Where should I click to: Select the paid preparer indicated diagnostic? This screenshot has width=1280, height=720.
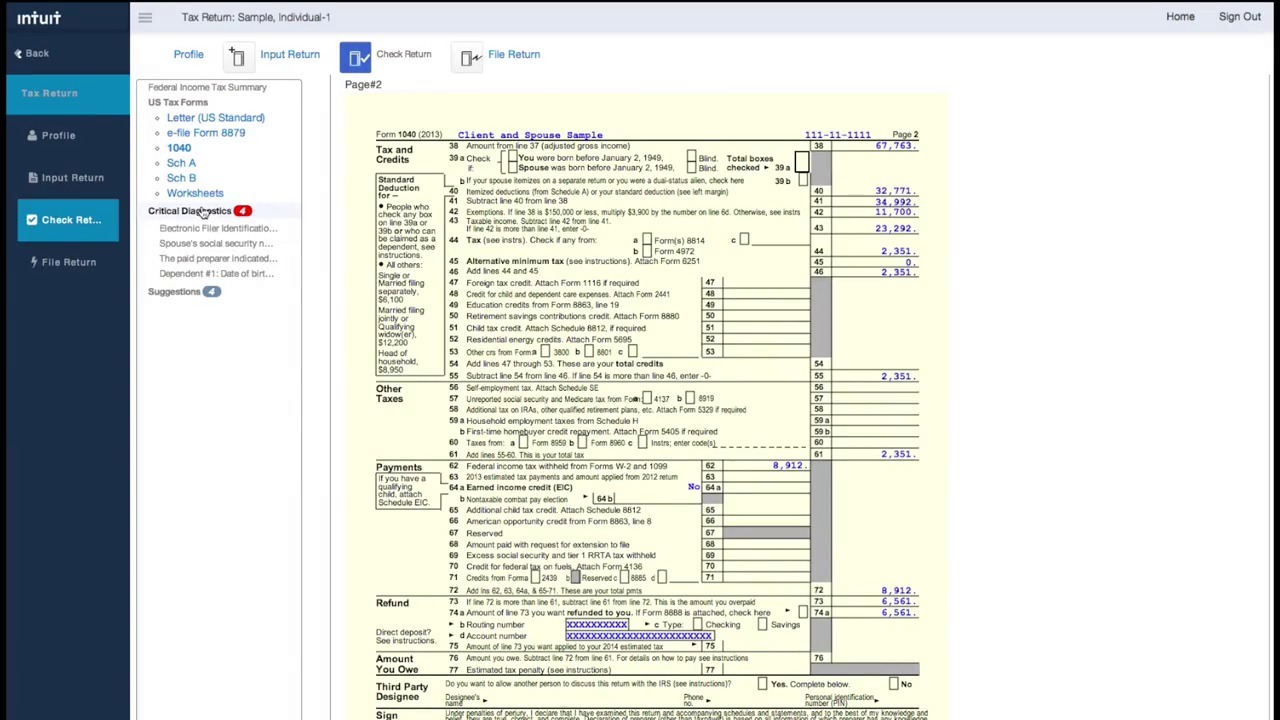pyautogui.click(x=218, y=258)
